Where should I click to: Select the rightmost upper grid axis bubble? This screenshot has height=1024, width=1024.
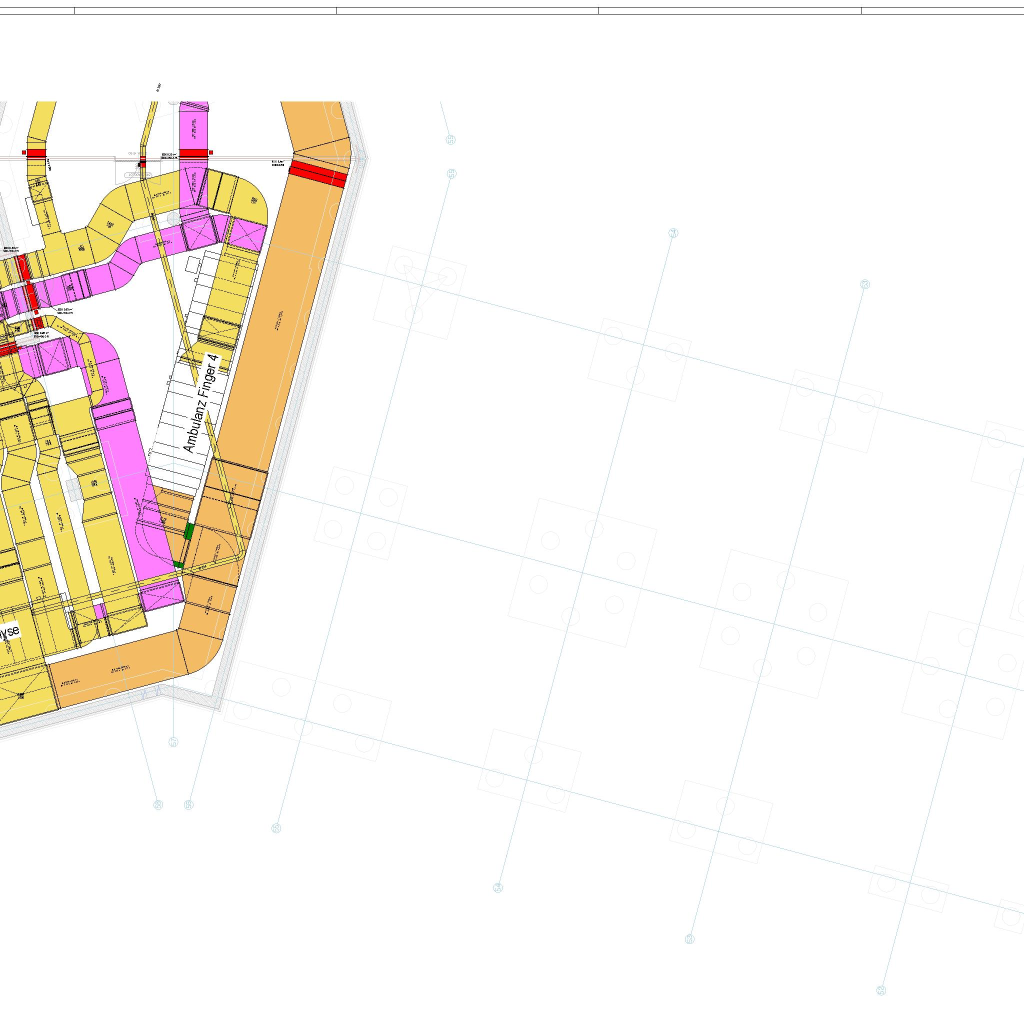click(865, 285)
